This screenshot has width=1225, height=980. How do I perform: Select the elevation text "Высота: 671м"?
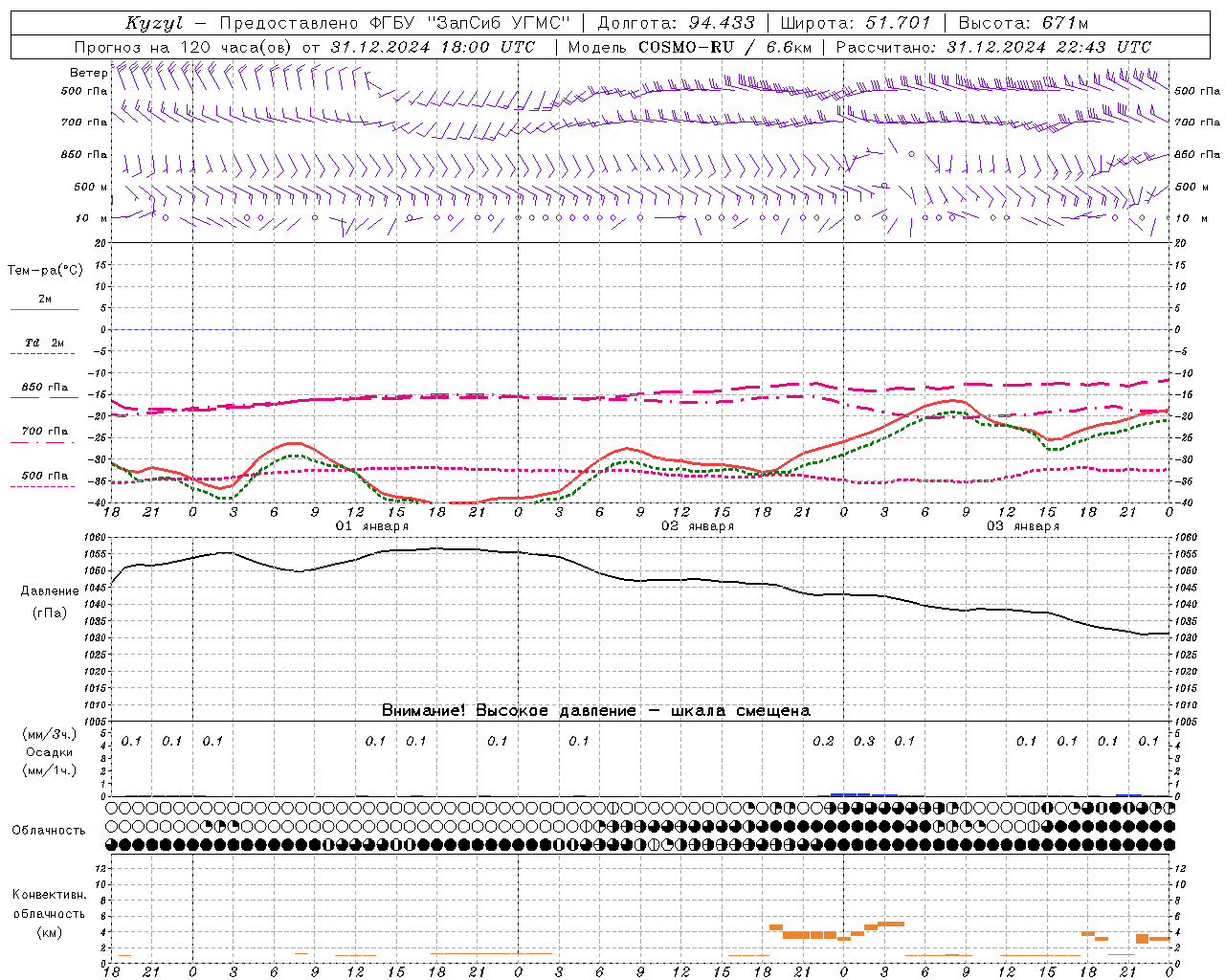pos(1023,23)
